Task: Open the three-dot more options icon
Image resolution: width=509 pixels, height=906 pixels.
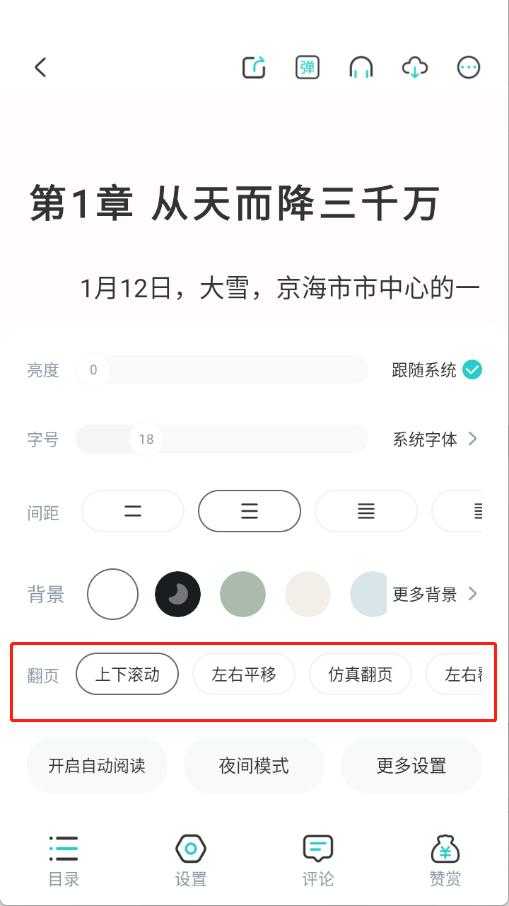Action: pos(469,68)
